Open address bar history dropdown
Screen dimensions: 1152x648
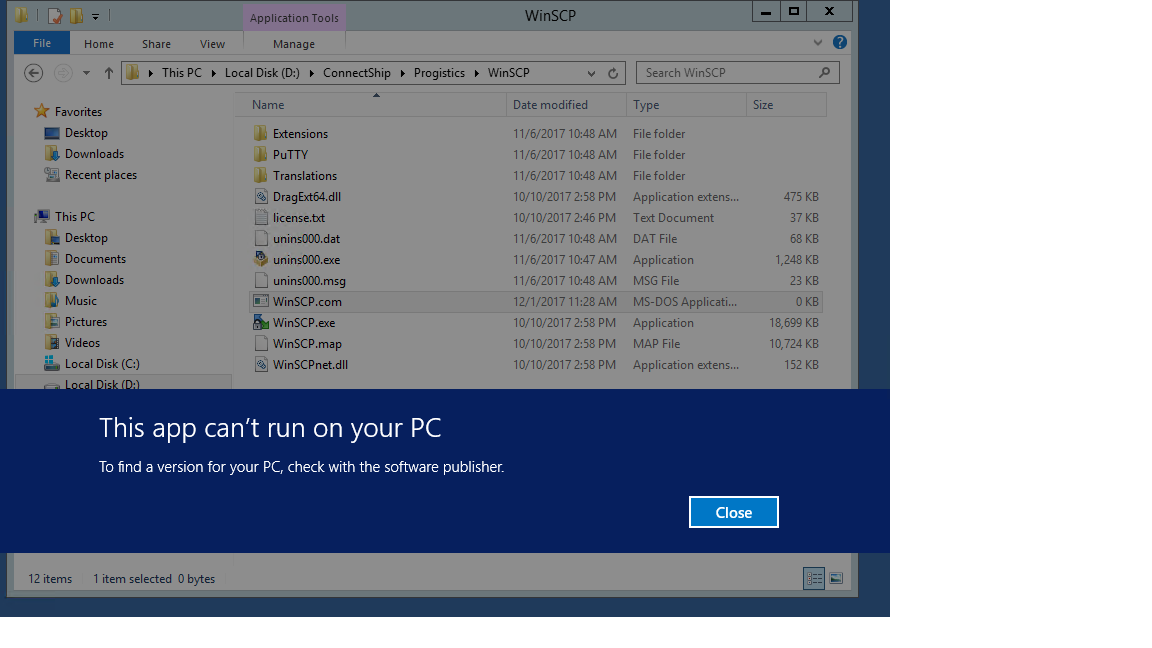[591, 73]
